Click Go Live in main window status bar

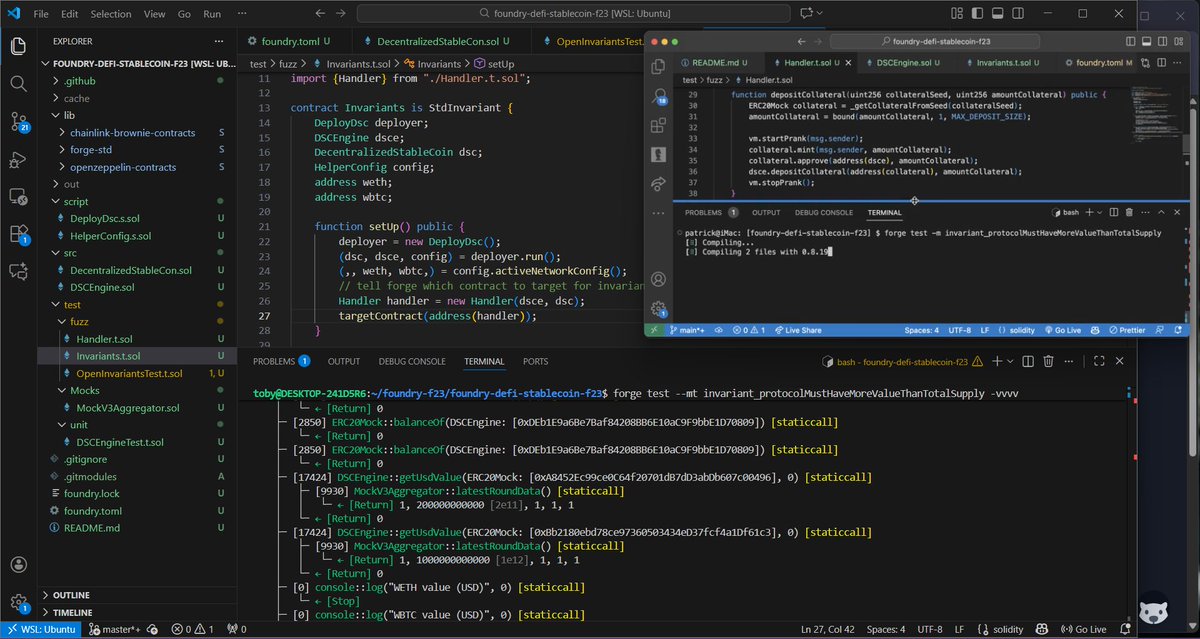[1086, 629]
